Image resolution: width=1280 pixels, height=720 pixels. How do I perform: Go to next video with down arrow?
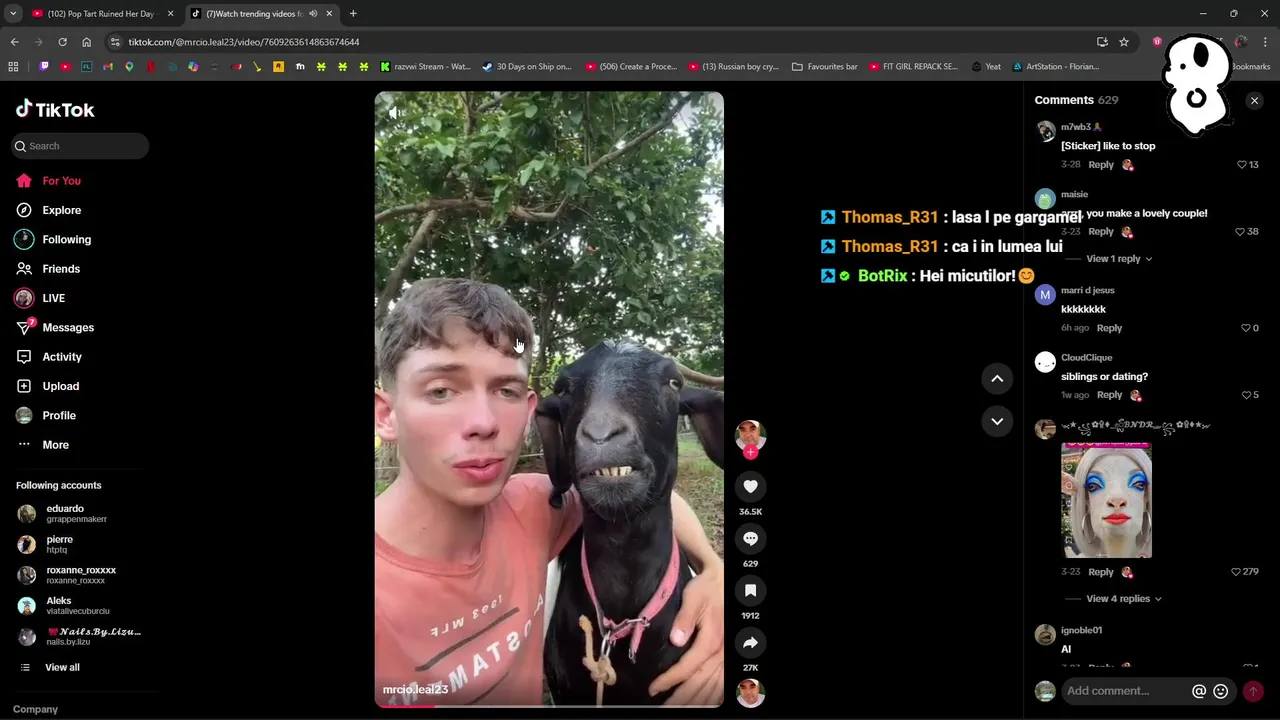[x=997, y=421]
